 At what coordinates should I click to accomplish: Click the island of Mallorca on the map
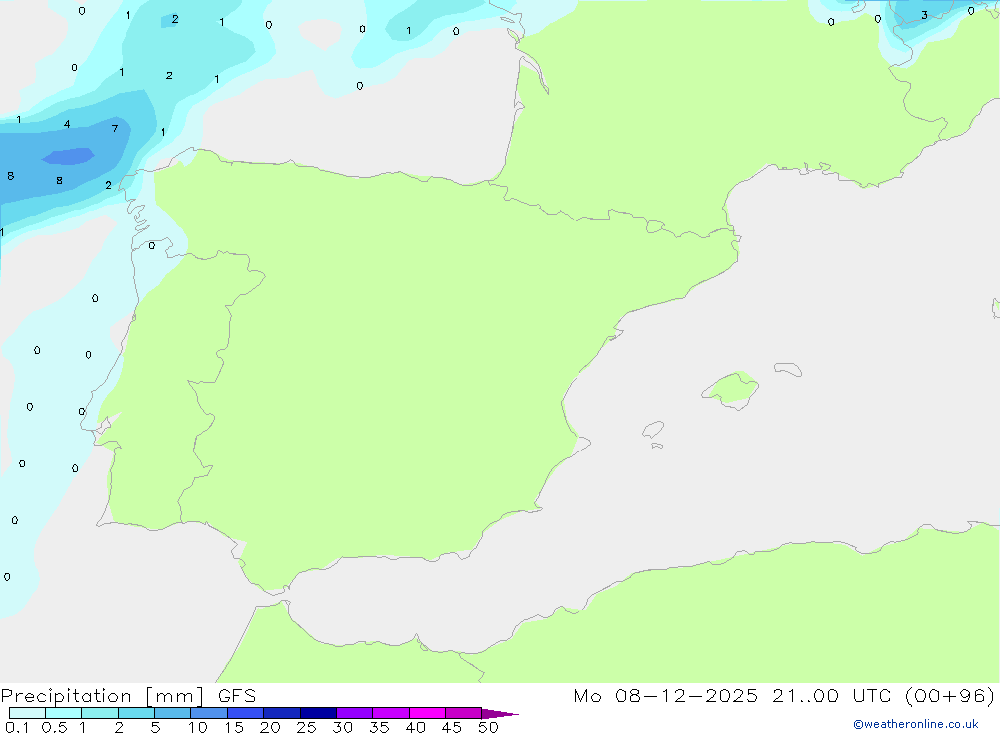point(731,389)
